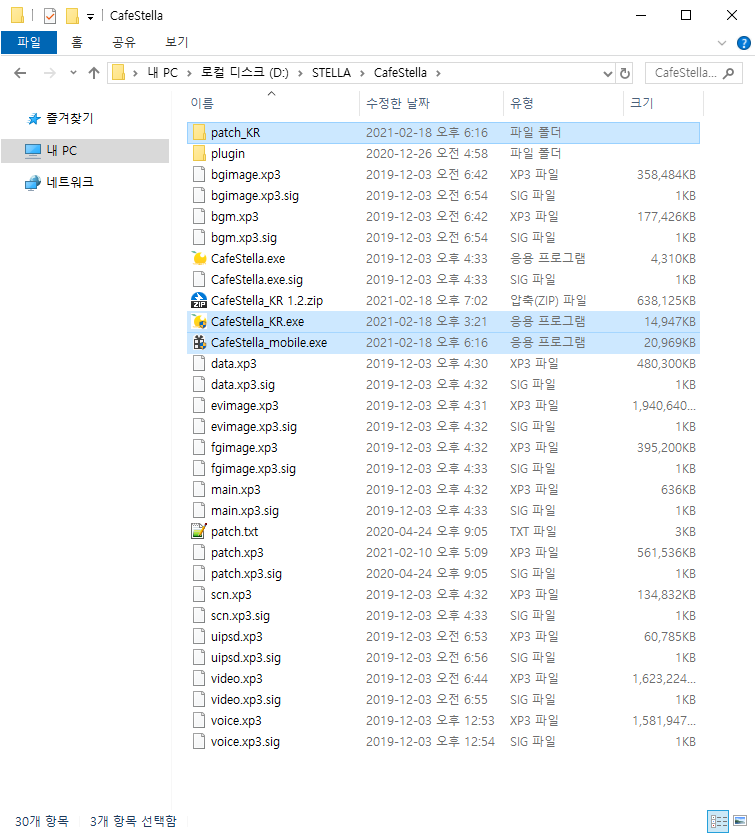The height and width of the screenshot is (834, 756).
Task: Click the new folder icon in title bar
Action: tap(72, 16)
